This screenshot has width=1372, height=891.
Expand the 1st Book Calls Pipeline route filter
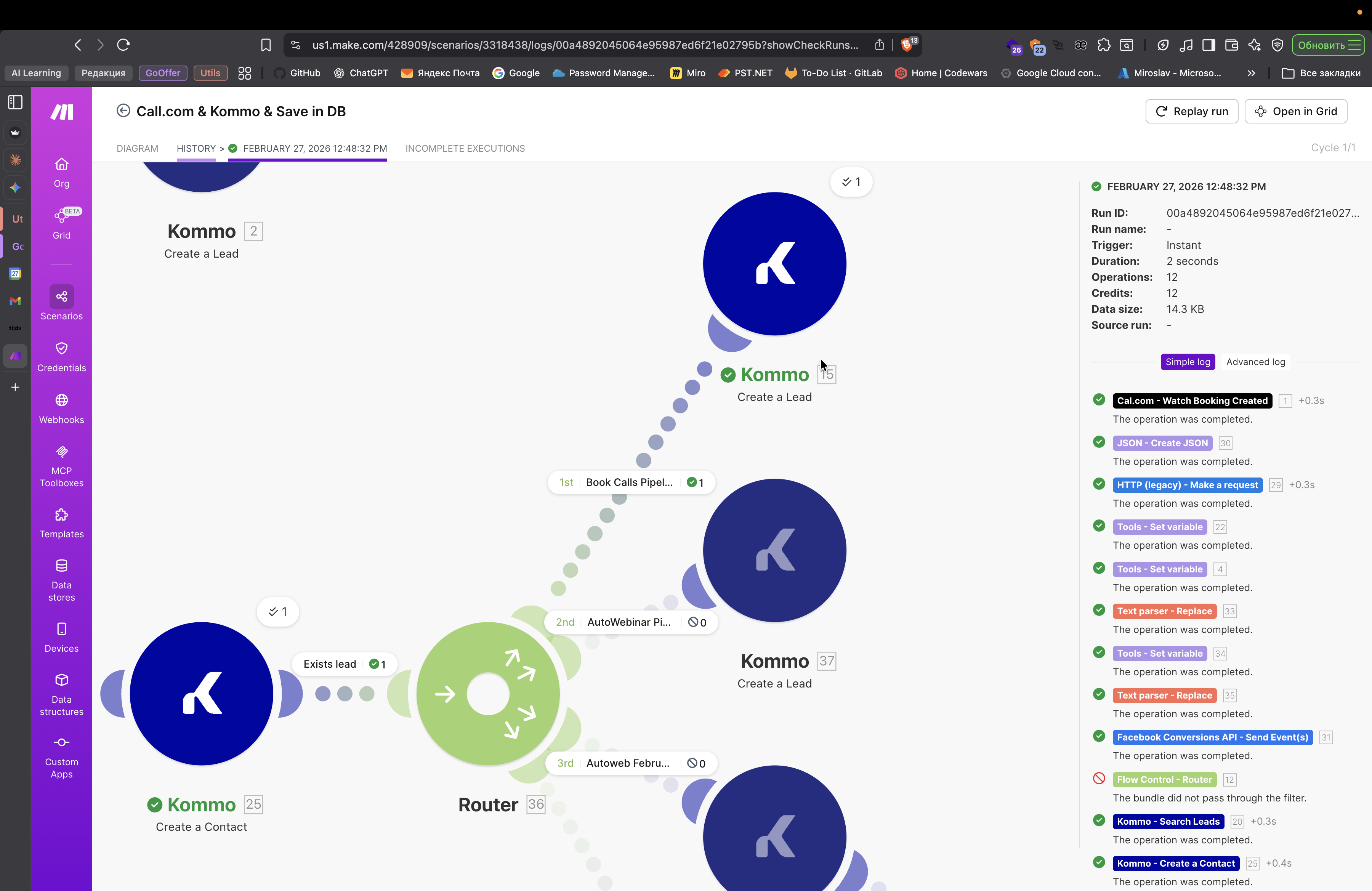tap(631, 482)
